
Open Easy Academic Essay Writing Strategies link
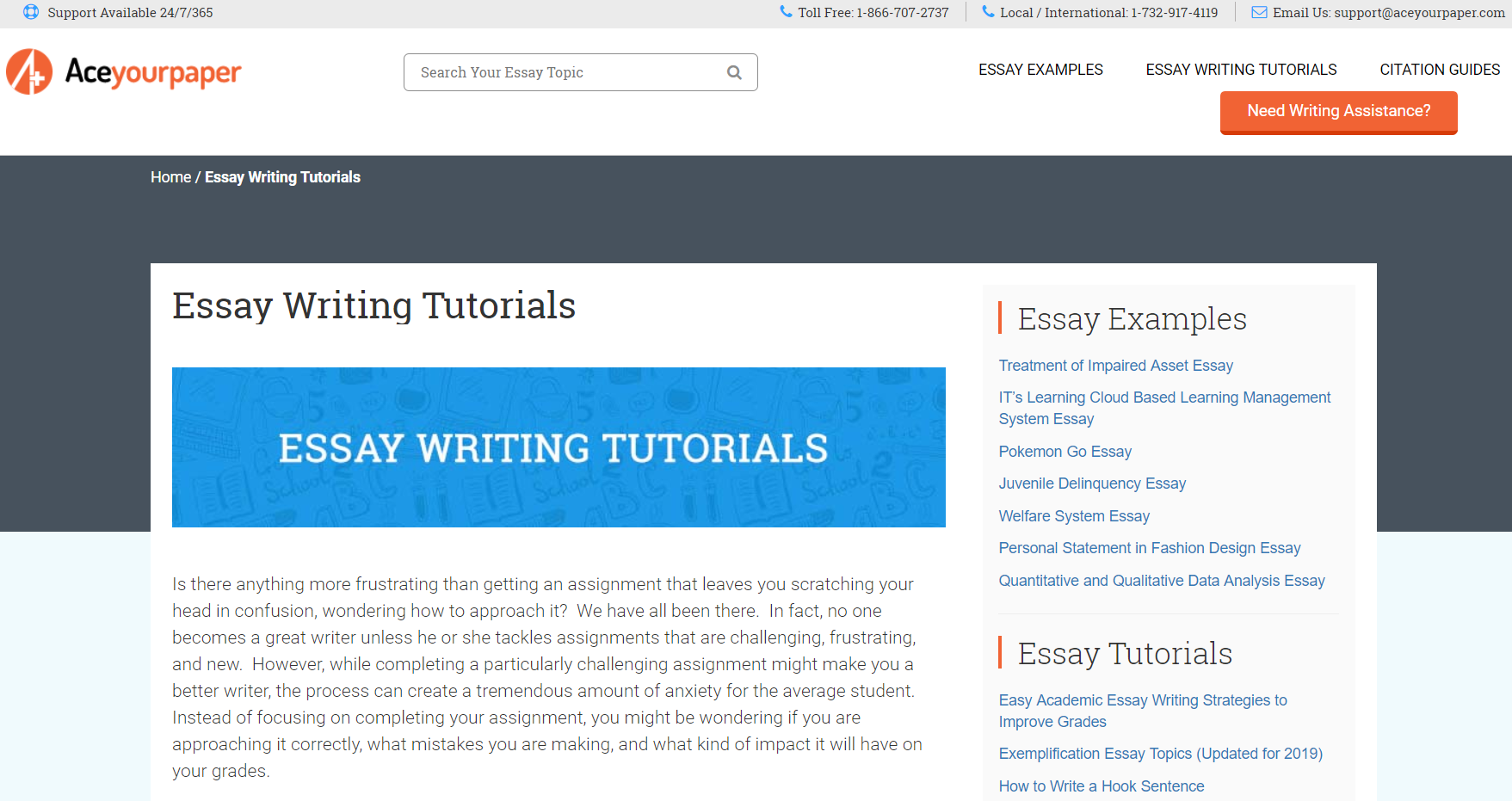tap(1143, 711)
